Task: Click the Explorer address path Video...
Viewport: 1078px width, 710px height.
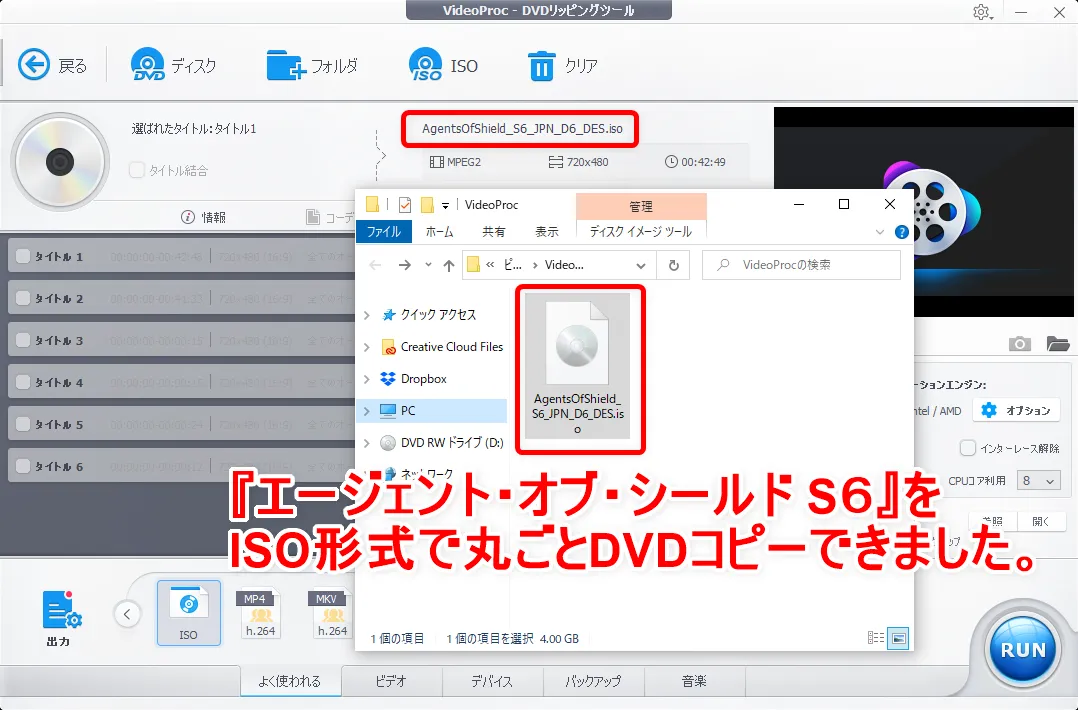Action: [564, 265]
